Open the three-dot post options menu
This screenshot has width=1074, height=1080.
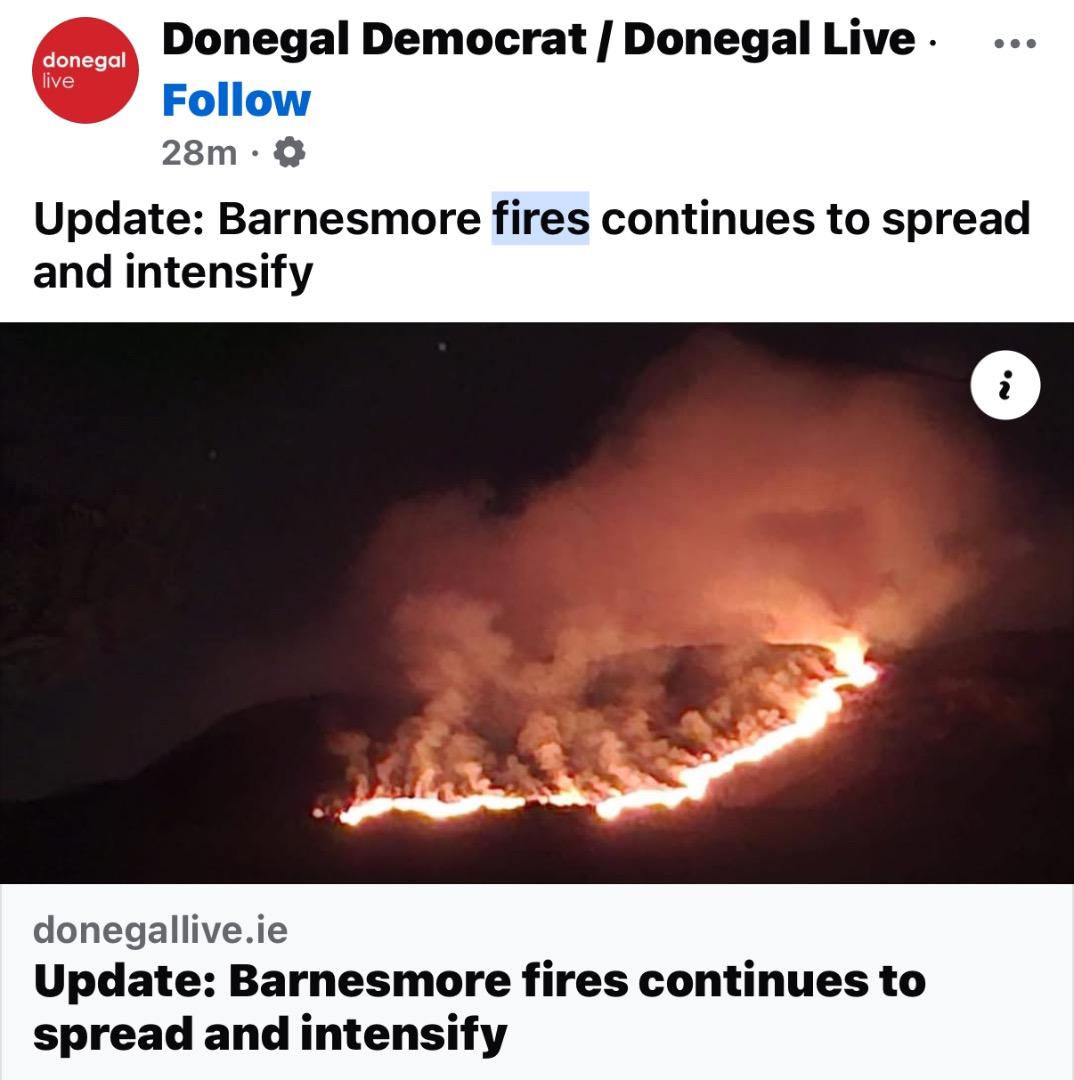coord(1015,43)
